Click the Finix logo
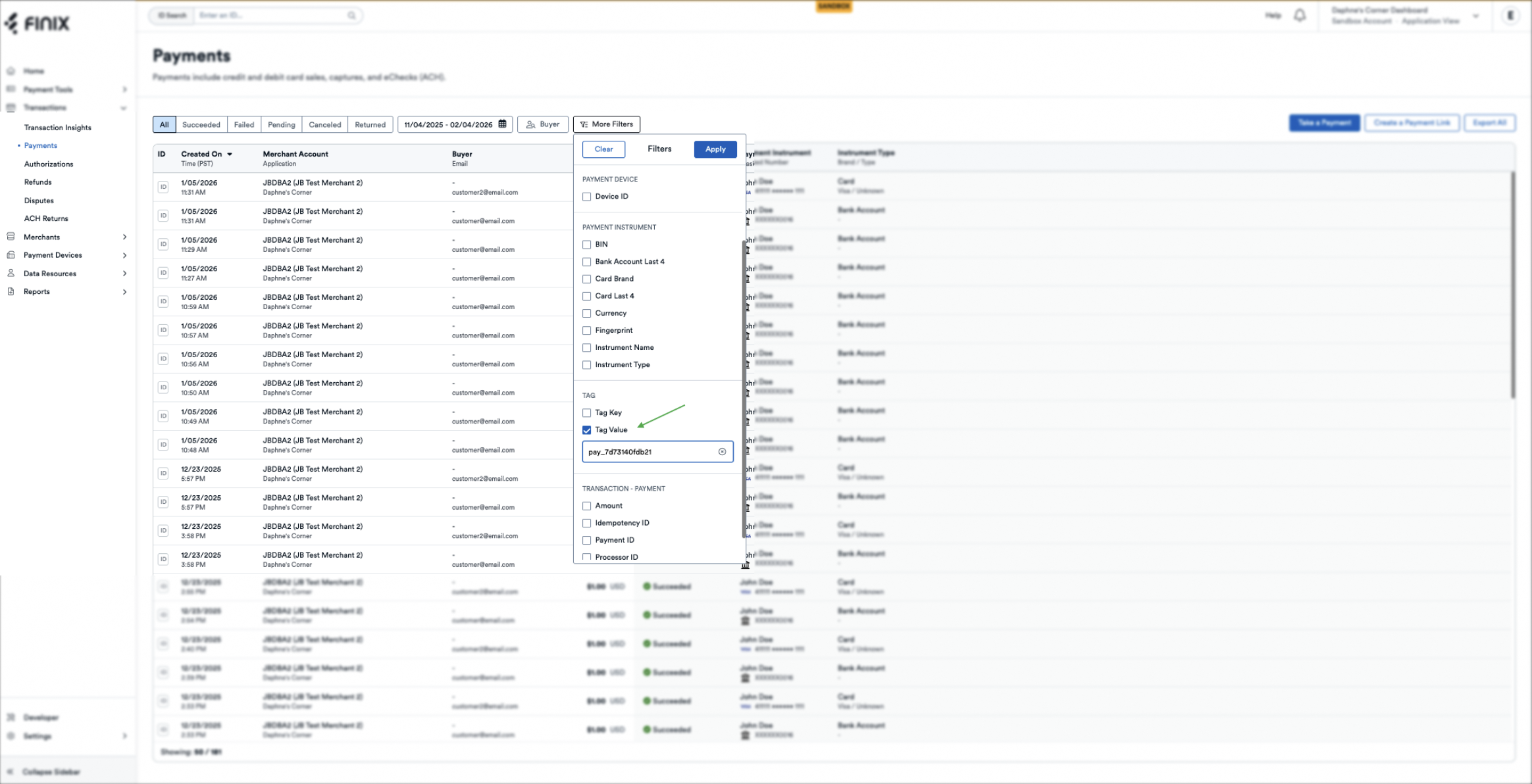1532x784 pixels. click(x=38, y=24)
